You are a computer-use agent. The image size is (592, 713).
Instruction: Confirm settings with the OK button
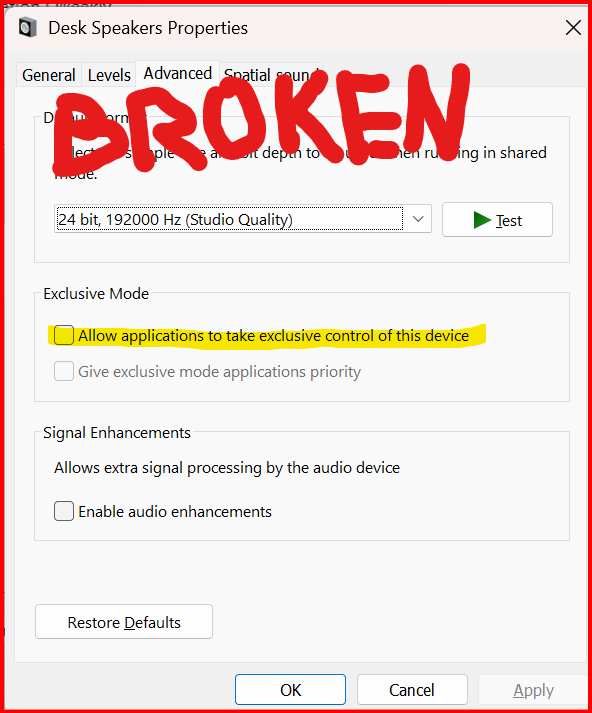(291, 690)
